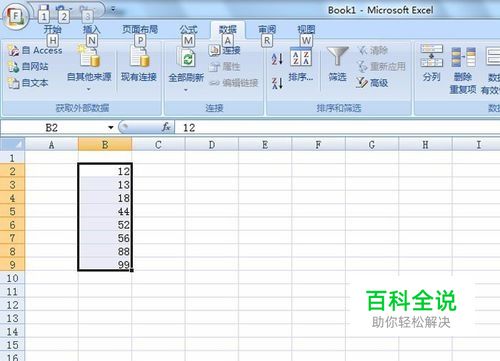
Task: Toggle the Filter funnel (筛选)
Action: point(337,63)
